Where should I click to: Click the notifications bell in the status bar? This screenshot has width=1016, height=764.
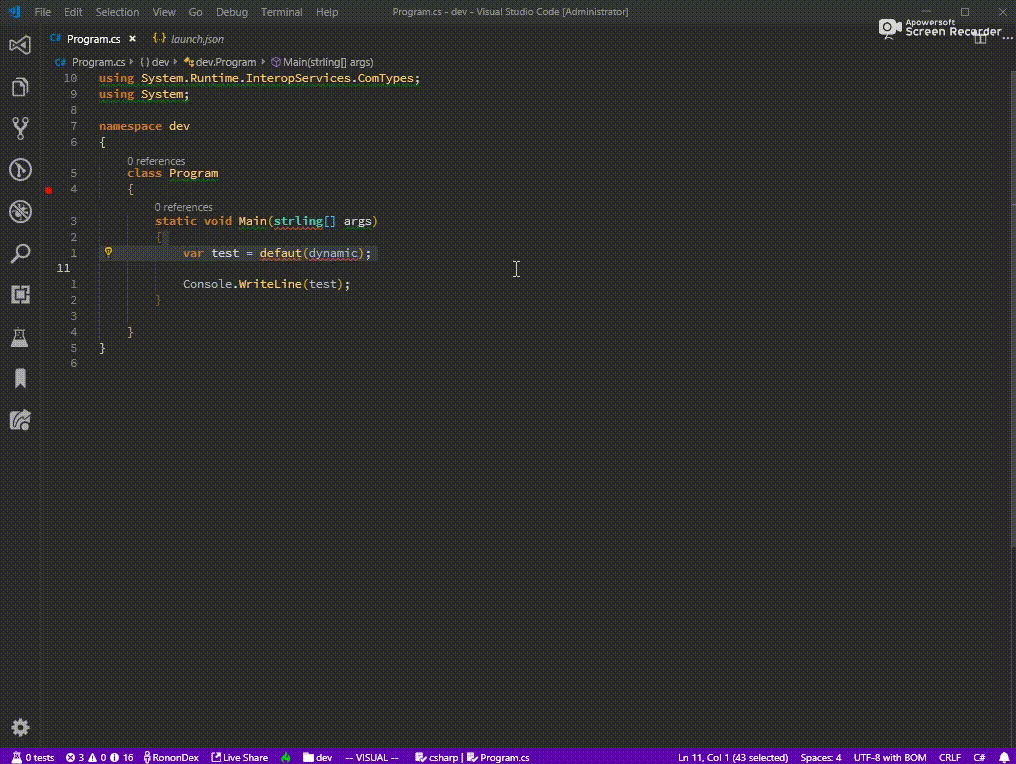click(1005, 757)
